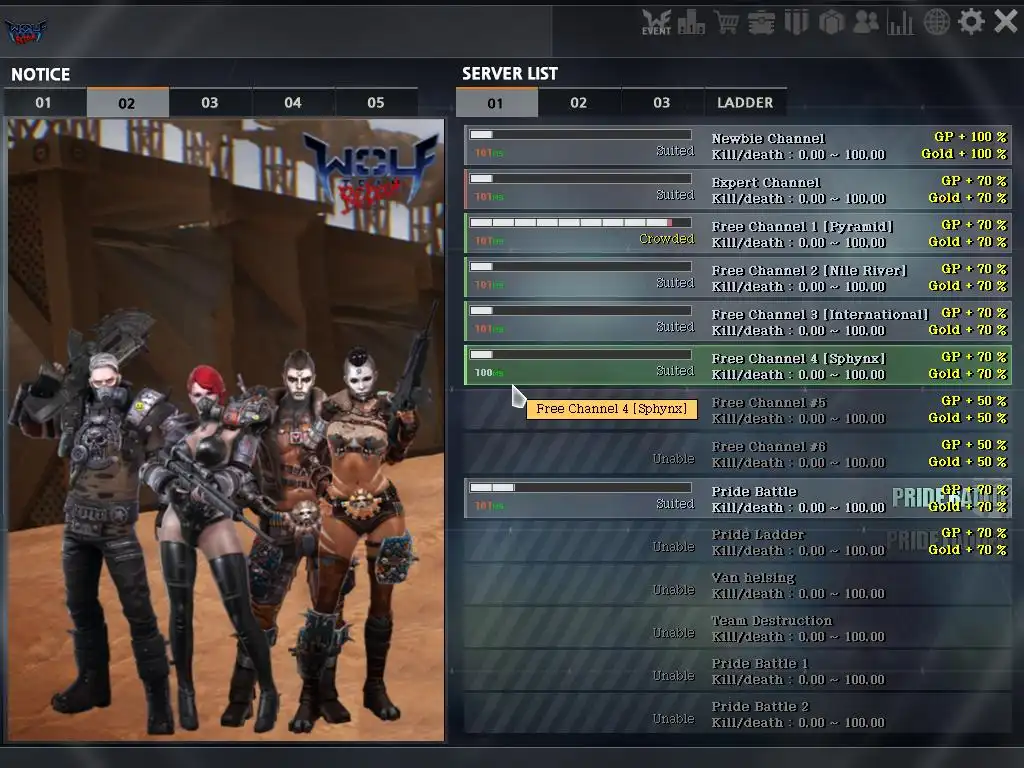Click the Free Channel #5 row
The image size is (1024, 768).
coord(738,409)
